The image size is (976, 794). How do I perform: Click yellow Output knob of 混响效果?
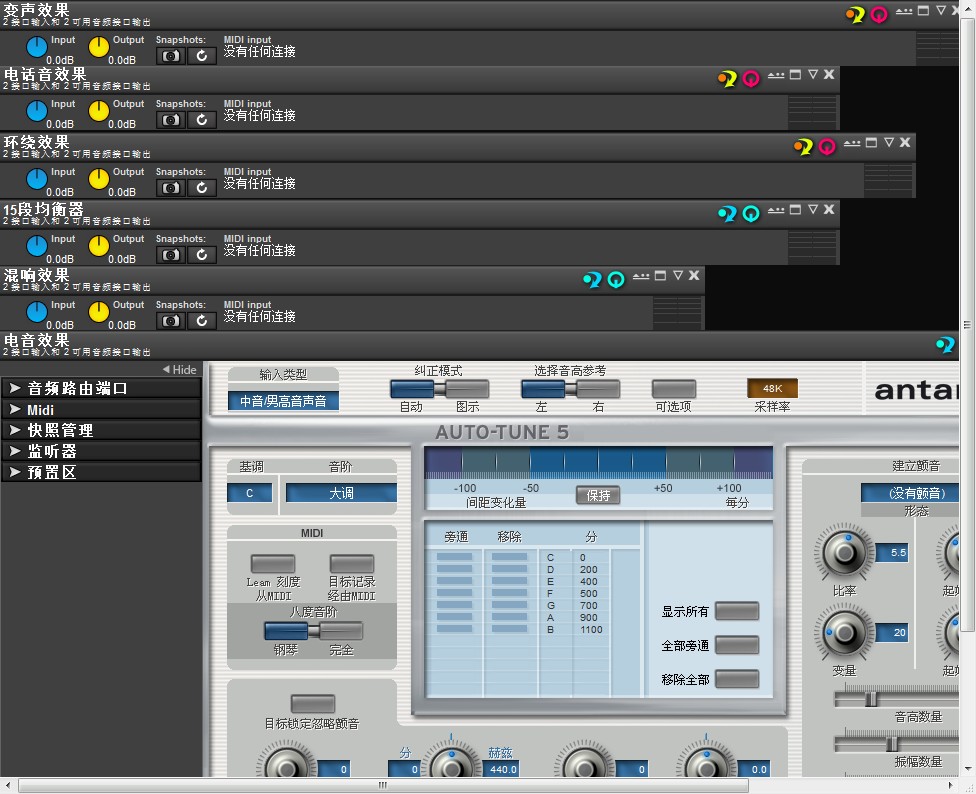pyautogui.click(x=98, y=312)
